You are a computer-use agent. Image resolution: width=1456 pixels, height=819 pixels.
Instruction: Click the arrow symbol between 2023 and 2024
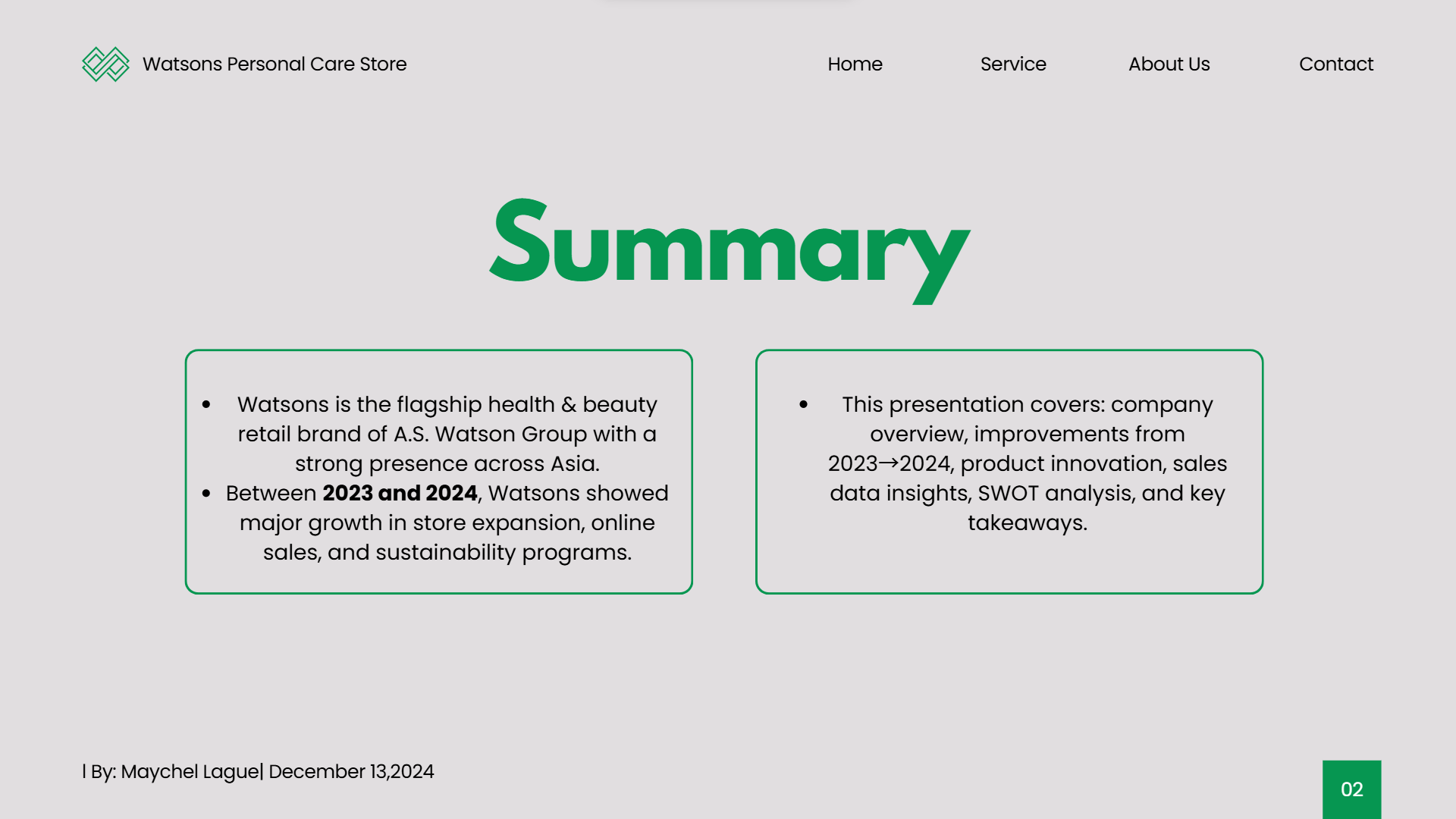[888, 463]
